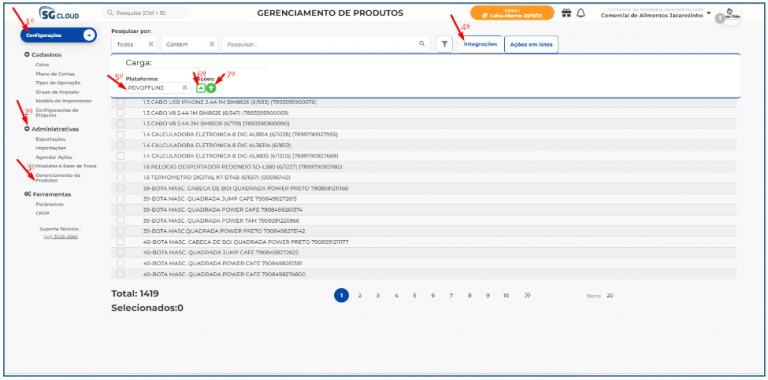Go to page 10 of results

(x=506, y=295)
